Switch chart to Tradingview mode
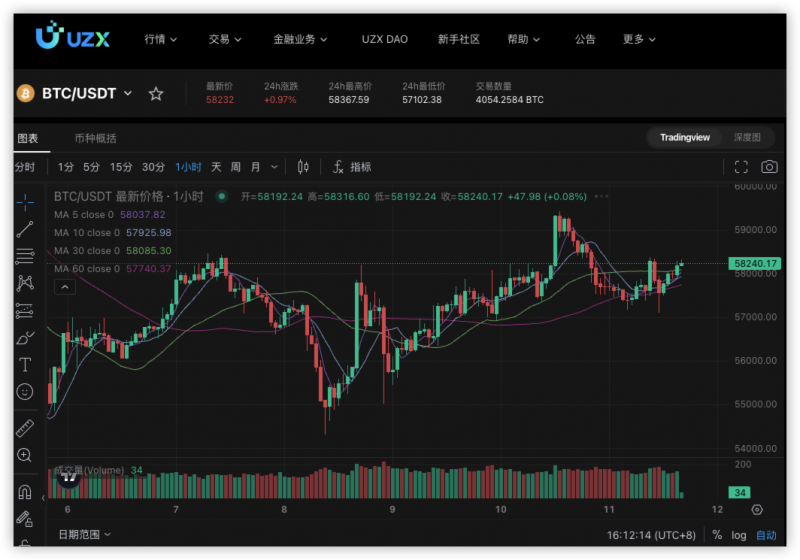The width and height of the screenshot is (800, 560). tap(685, 137)
